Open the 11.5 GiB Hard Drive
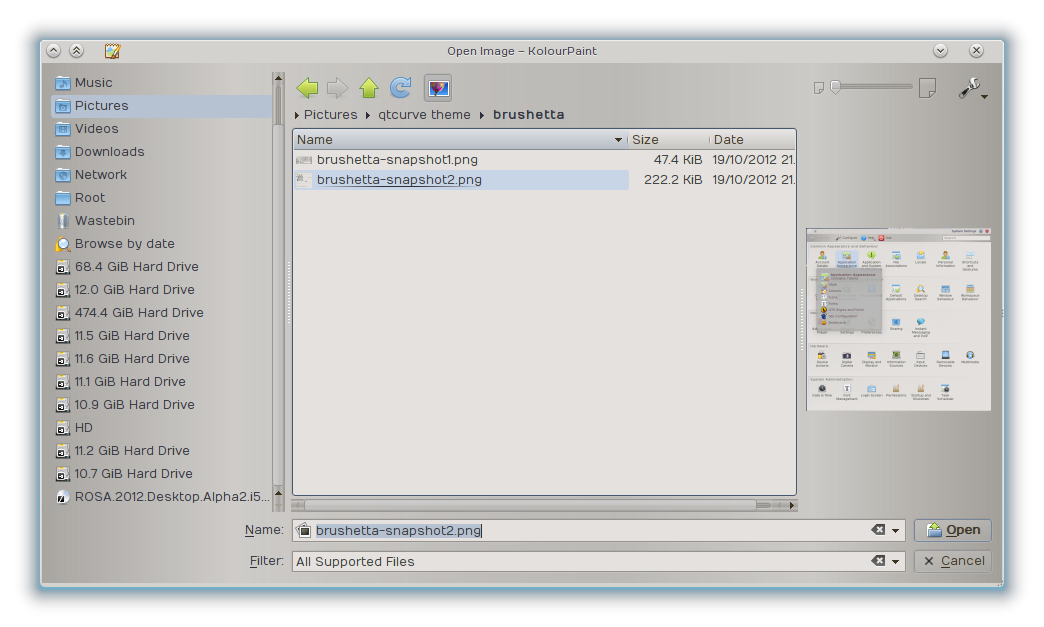This screenshot has width=1044, height=627. pyautogui.click(x=161, y=335)
